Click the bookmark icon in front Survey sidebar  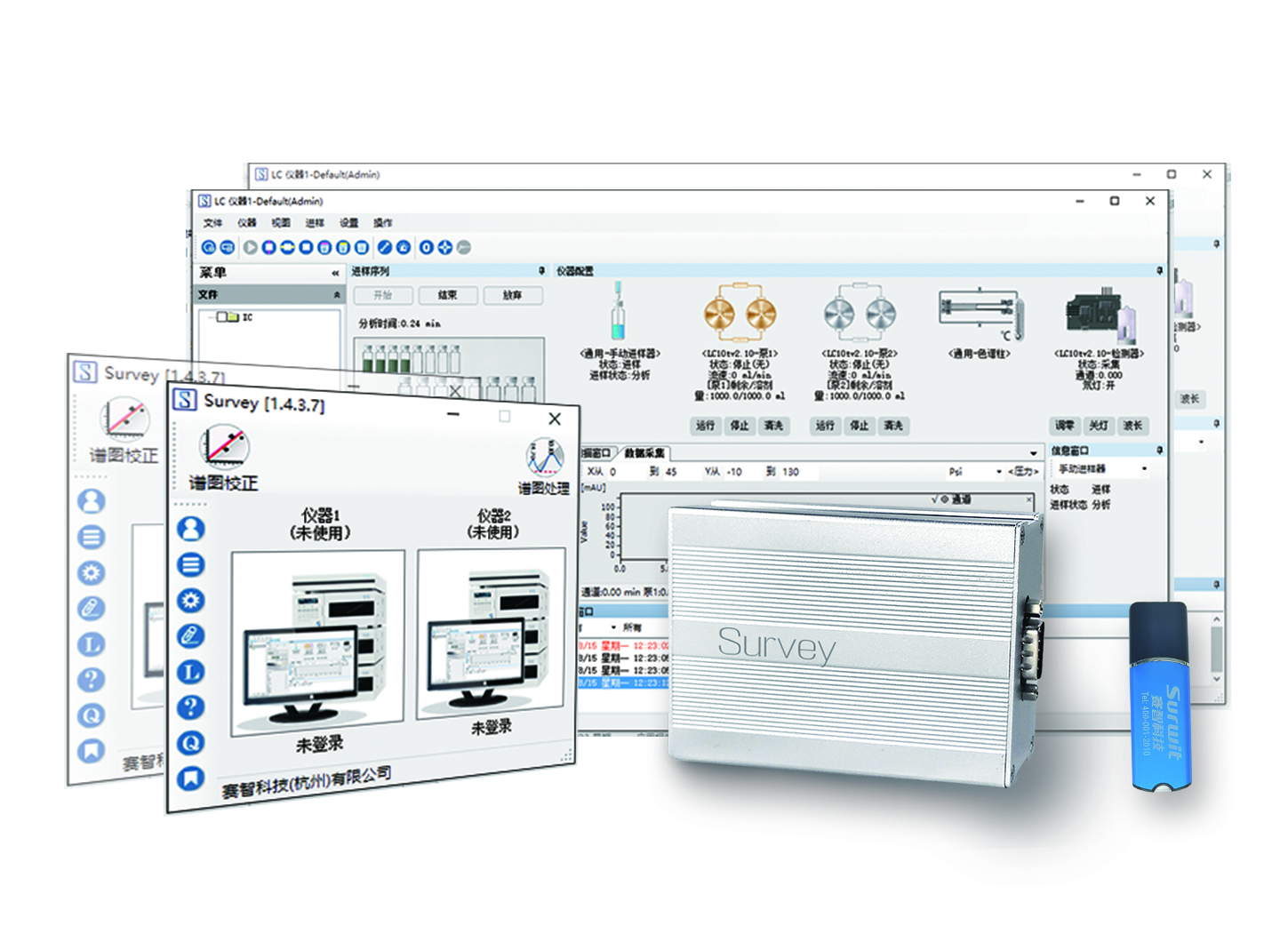point(191,778)
